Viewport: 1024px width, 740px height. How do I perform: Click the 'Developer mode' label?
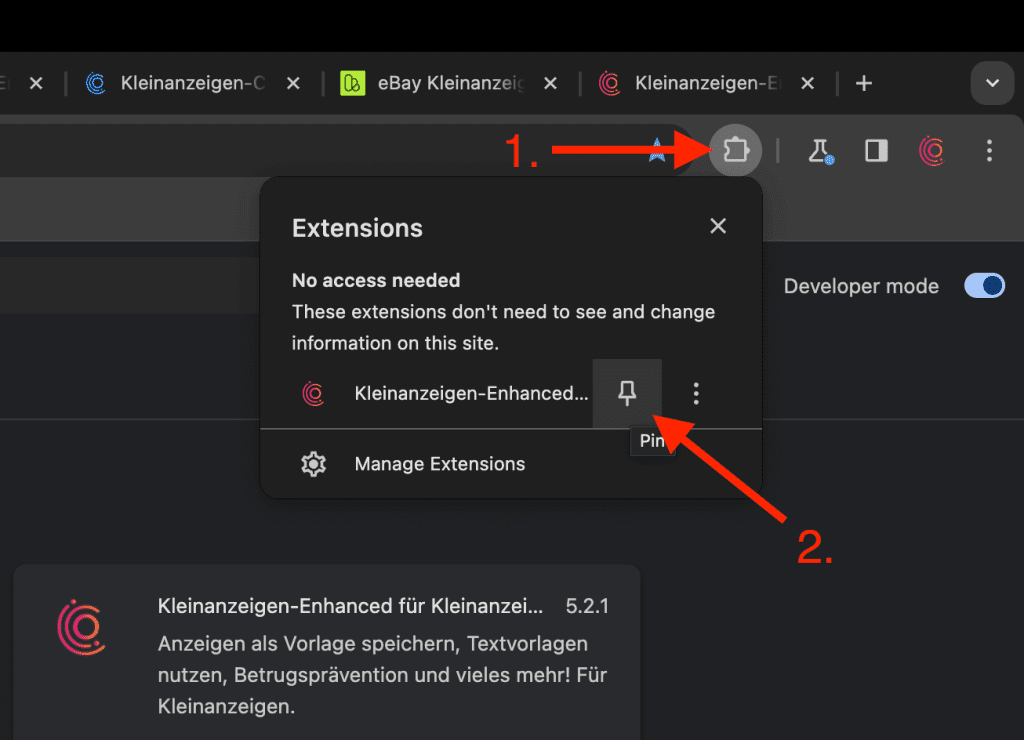point(861,286)
